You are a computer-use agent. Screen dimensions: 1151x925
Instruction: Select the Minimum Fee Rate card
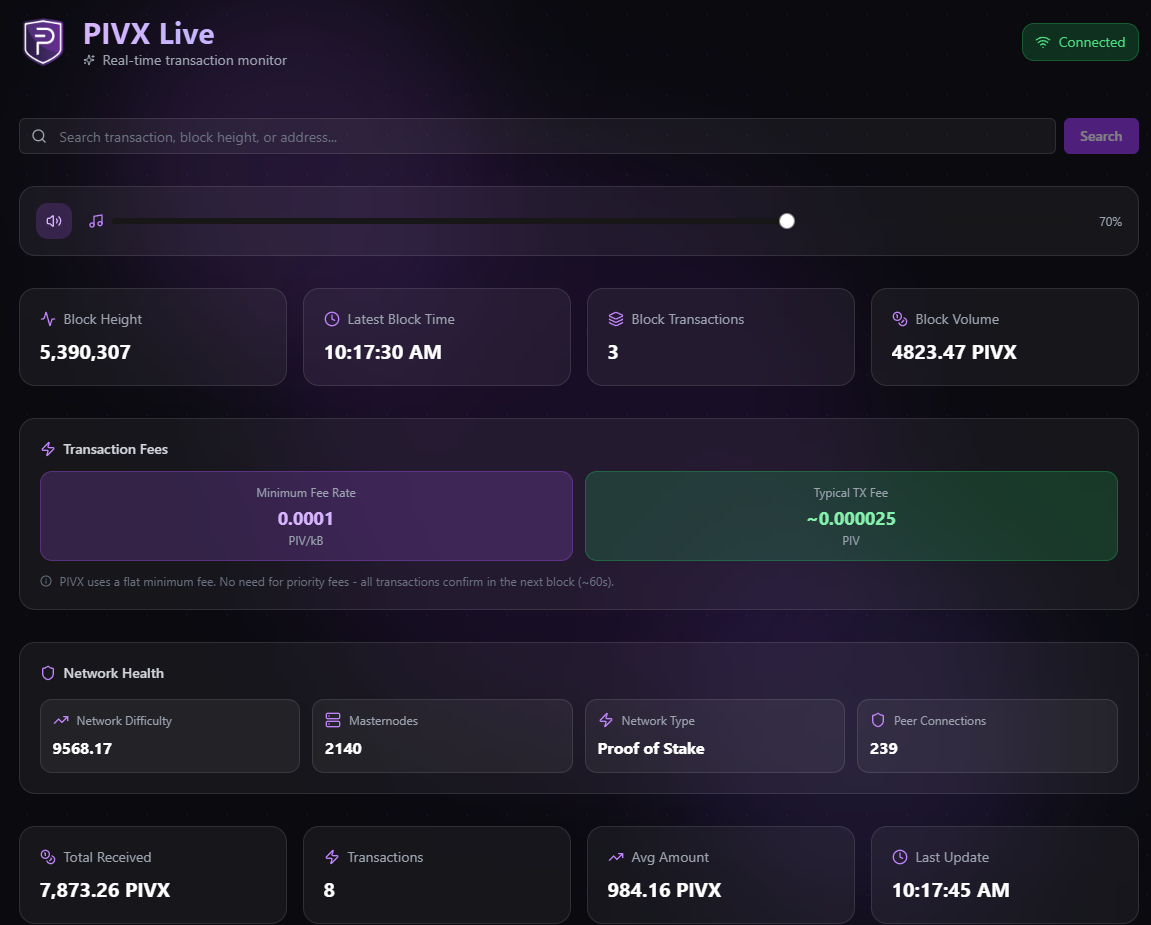click(306, 516)
